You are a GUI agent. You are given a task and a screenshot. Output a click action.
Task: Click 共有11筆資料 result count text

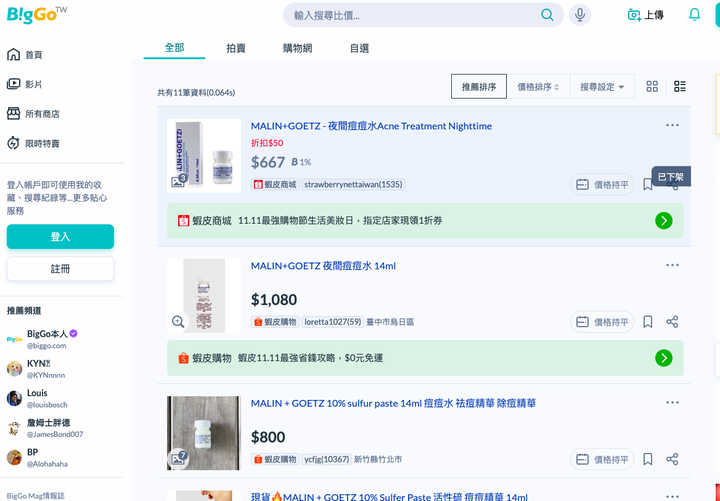196,93
